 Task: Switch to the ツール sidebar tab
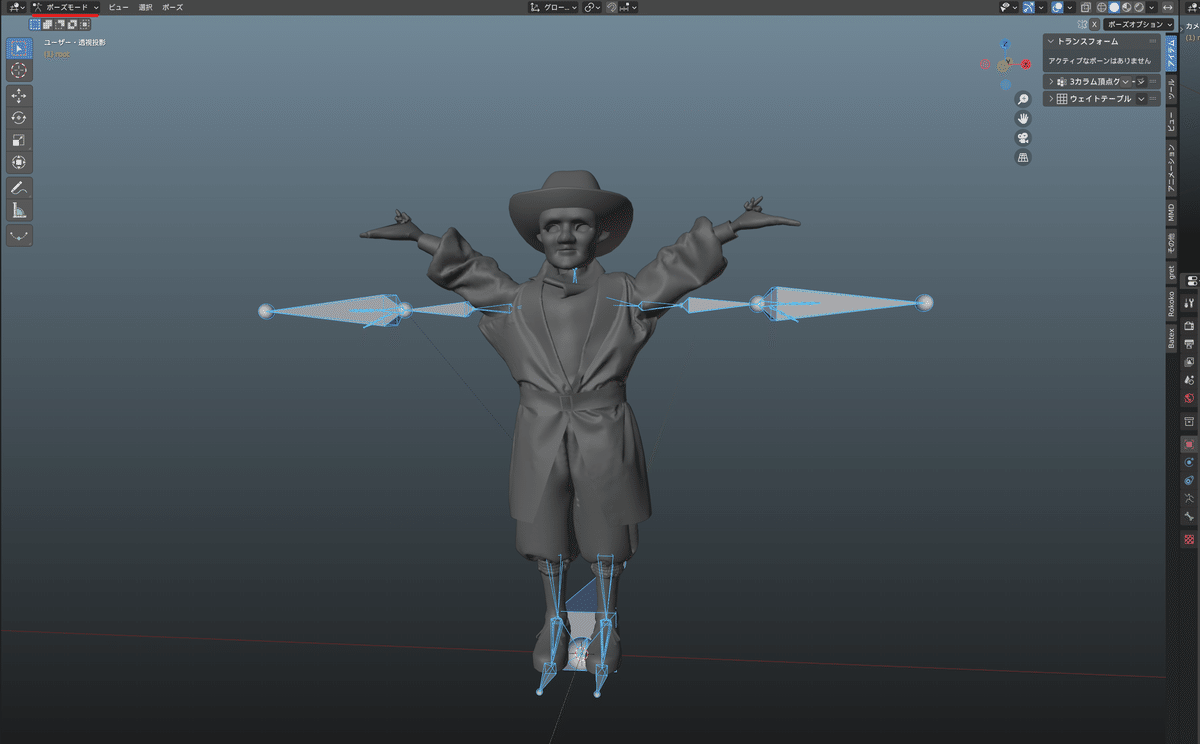coord(1171,90)
